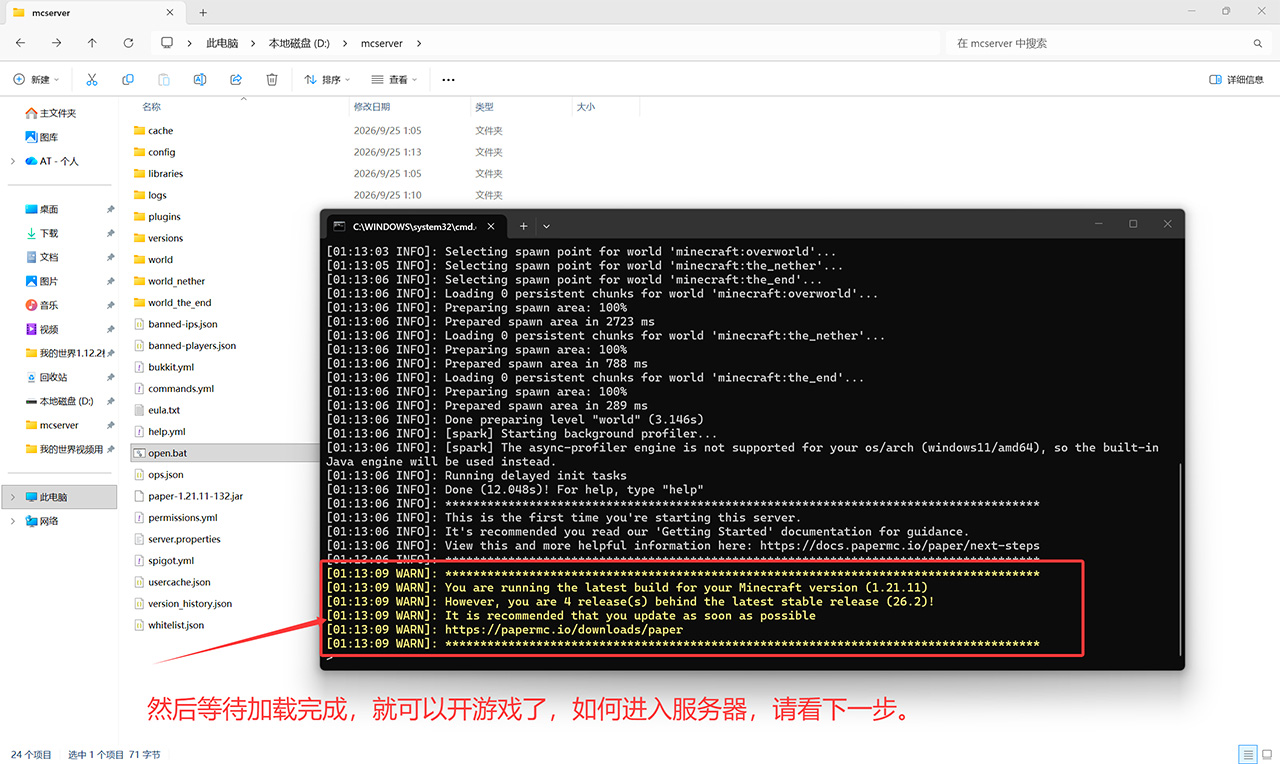Go up one folder level arrow
1280x764 pixels.
(x=92, y=43)
